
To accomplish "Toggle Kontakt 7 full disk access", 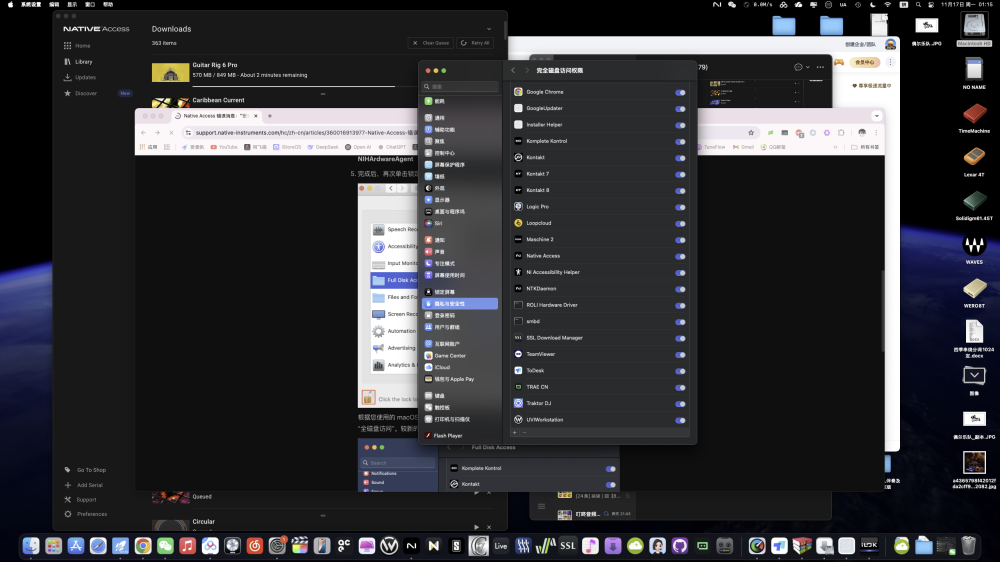I will 680,174.
